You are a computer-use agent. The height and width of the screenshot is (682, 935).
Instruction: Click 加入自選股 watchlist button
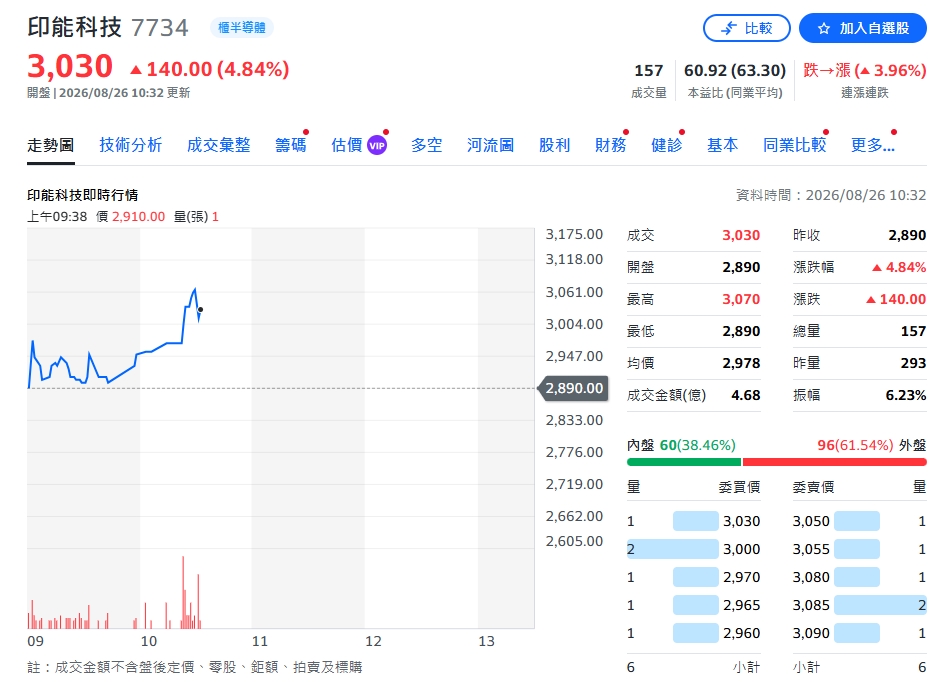click(x=863, y=28)
